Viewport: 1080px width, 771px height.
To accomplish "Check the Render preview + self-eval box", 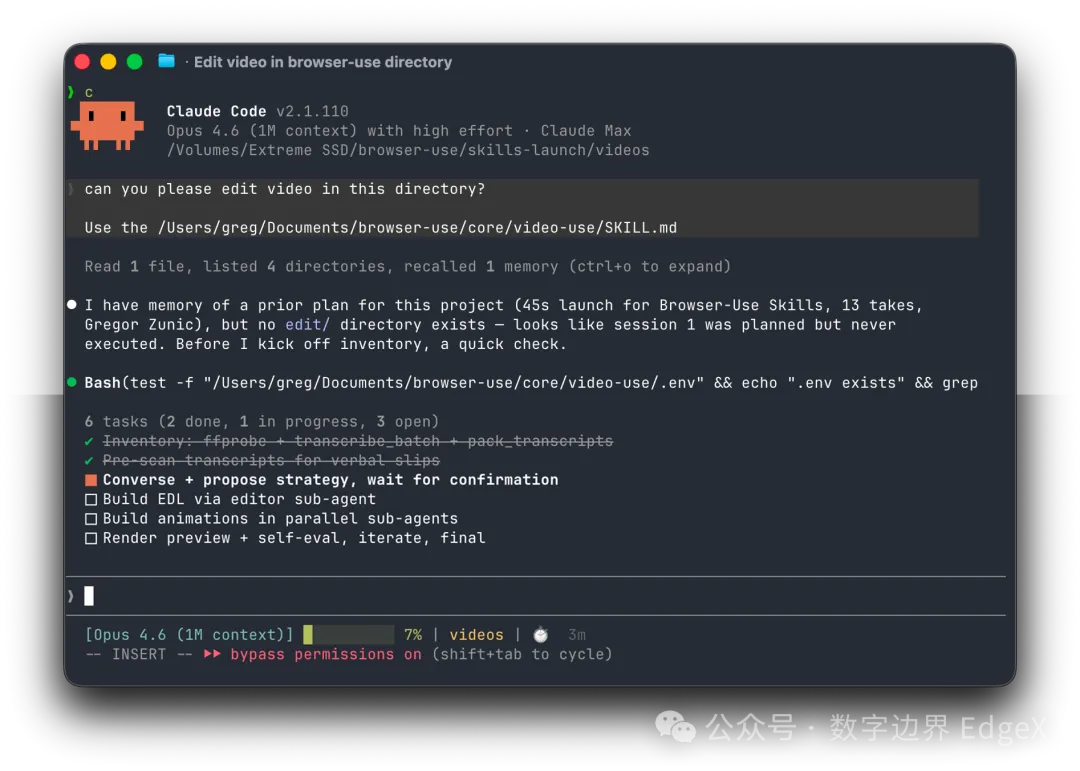I will tap(90, 538).
